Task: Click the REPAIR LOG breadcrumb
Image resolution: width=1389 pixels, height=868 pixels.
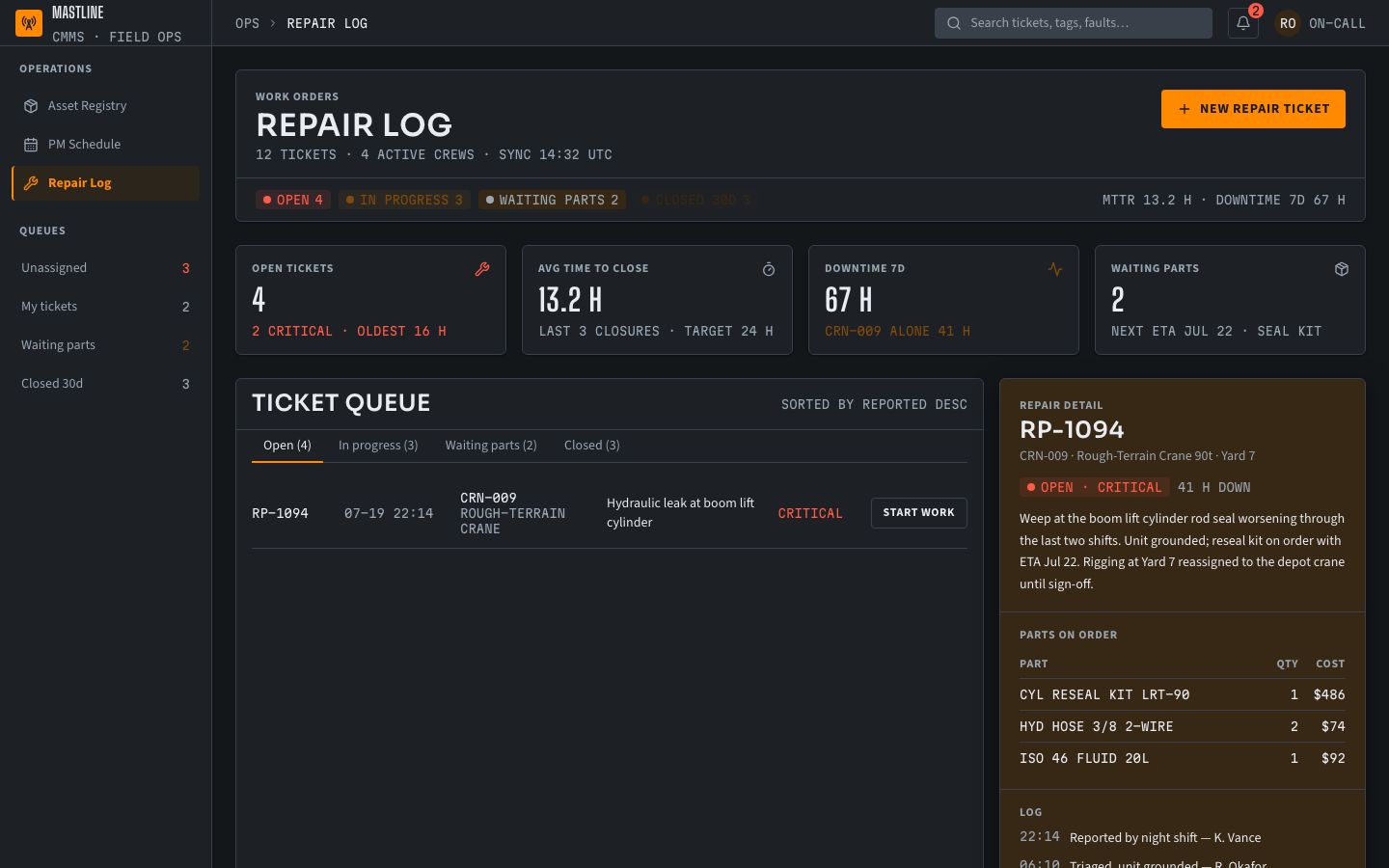Action: click(x=327, y=23)
